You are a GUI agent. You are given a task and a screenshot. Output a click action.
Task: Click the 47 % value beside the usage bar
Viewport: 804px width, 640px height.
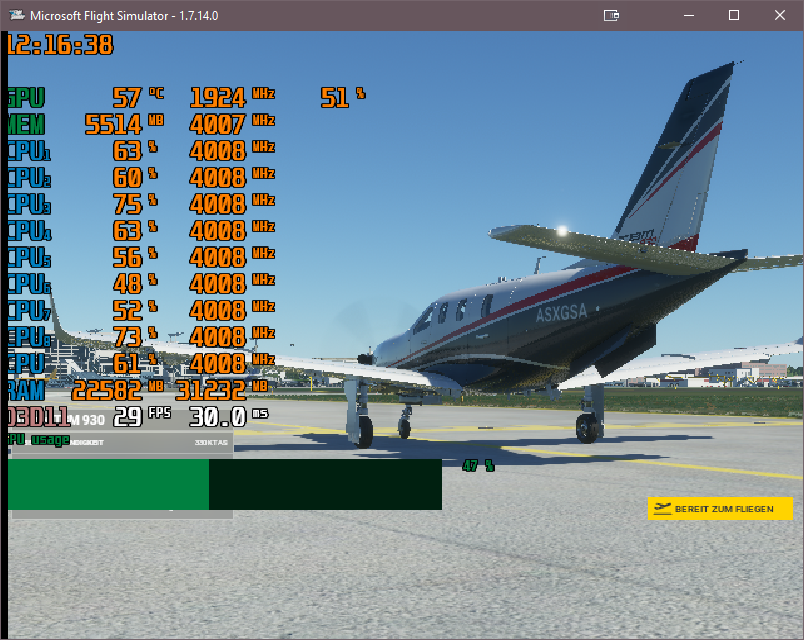tap(478, 466)
